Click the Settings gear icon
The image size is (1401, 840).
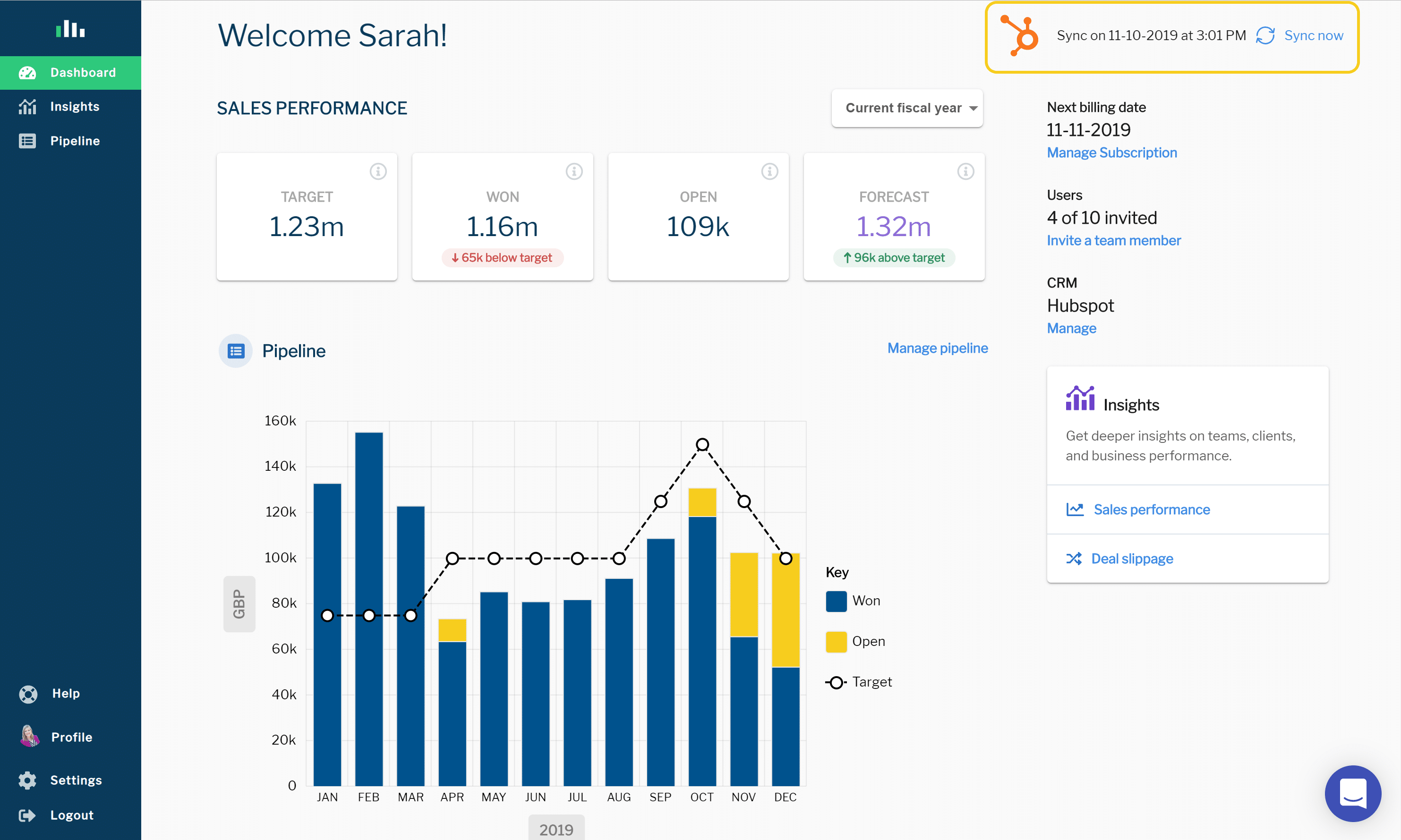point(28,780)
